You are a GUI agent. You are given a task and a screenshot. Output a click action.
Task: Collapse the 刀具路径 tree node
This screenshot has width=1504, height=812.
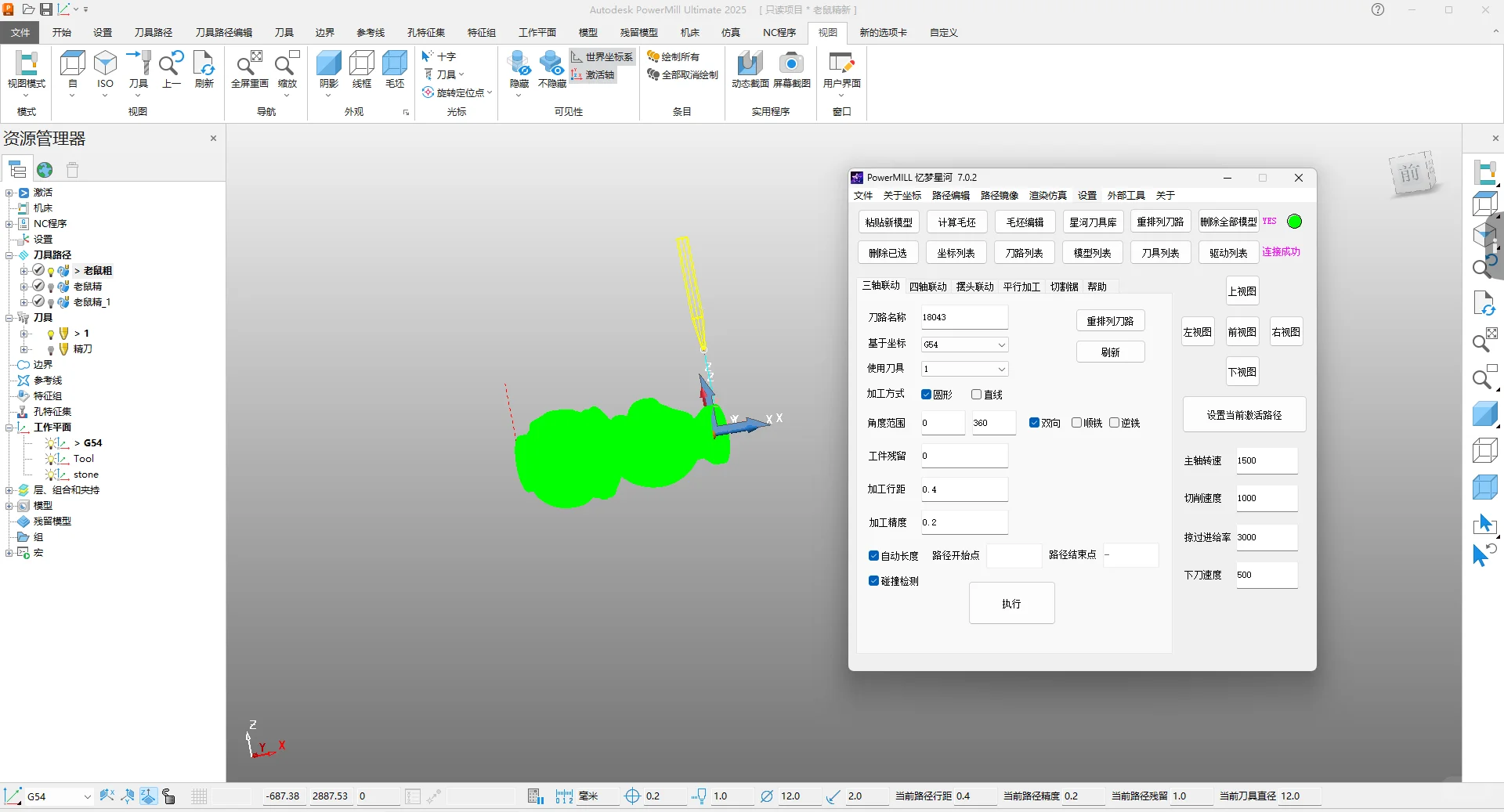coord(9,255)
